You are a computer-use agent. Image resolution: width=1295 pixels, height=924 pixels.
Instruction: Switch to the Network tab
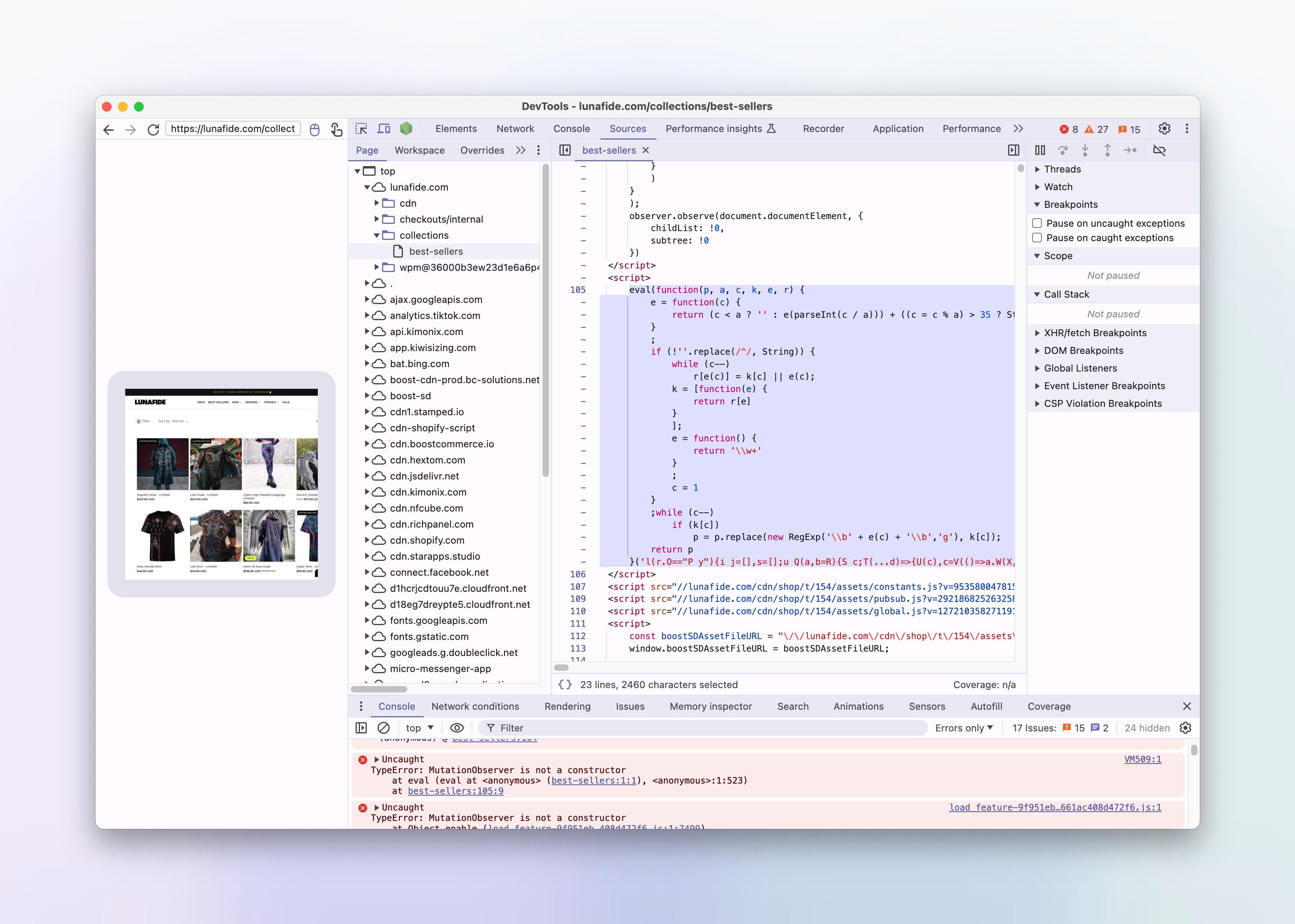pyautogui.click(x=514, y=128)
